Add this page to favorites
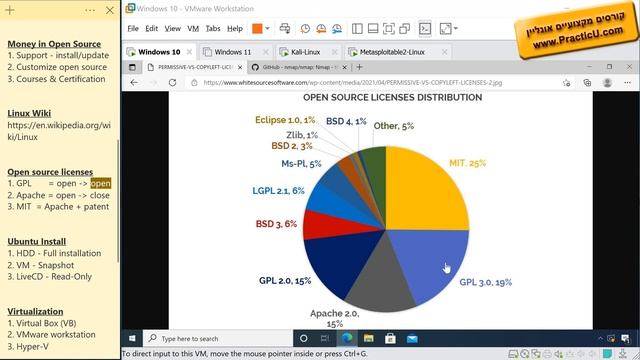Viewport: 640px width, 360px height. pos(567,83)
